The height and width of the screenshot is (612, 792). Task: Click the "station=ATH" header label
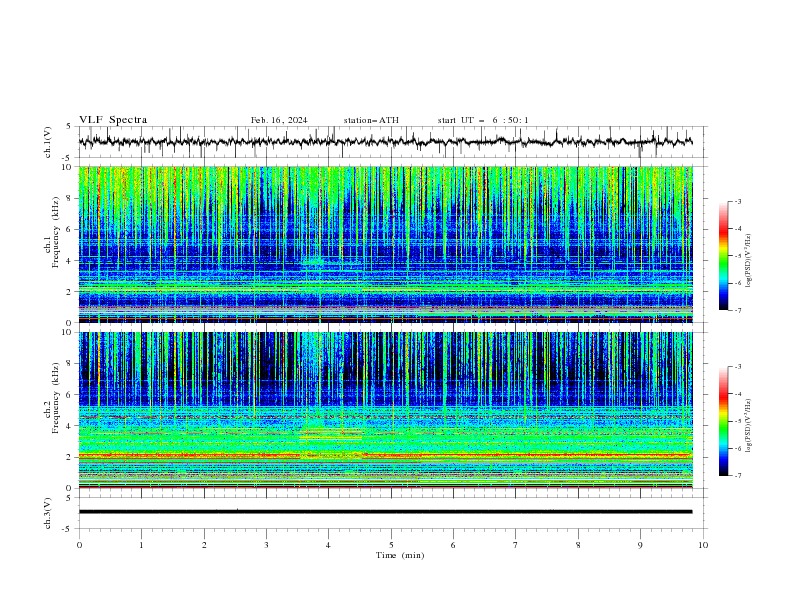coord(371,120)
